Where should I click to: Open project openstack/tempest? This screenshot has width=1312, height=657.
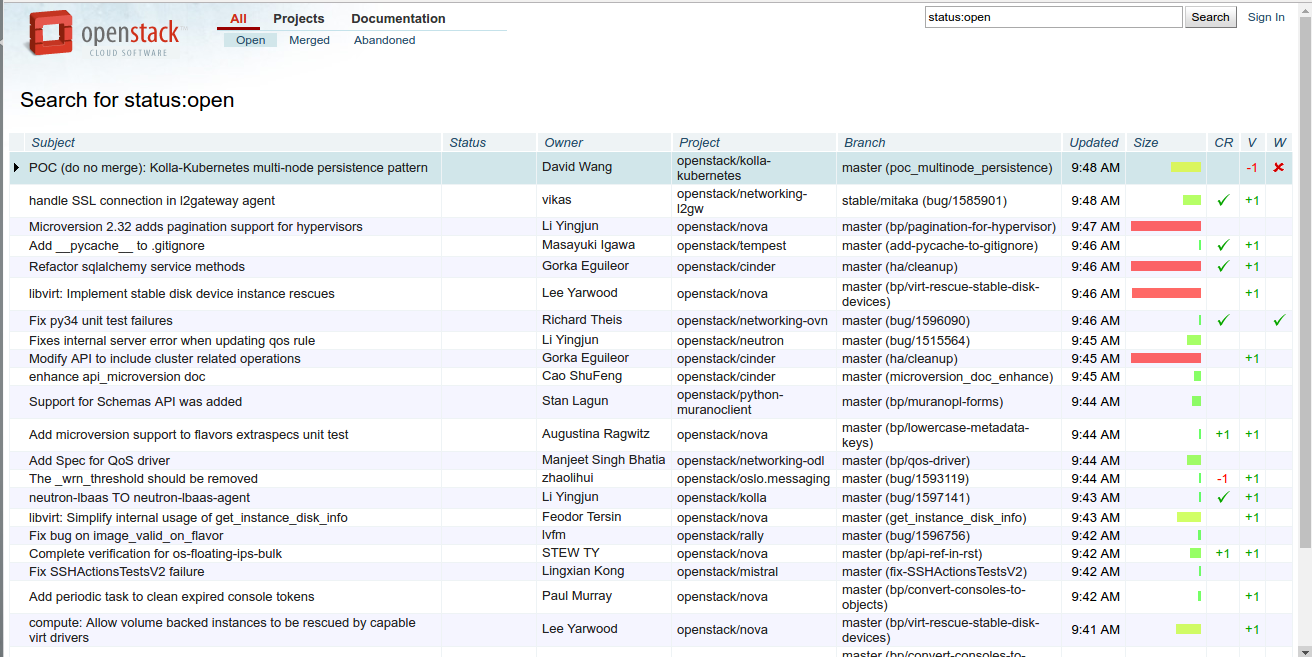[x=732, y=245]
